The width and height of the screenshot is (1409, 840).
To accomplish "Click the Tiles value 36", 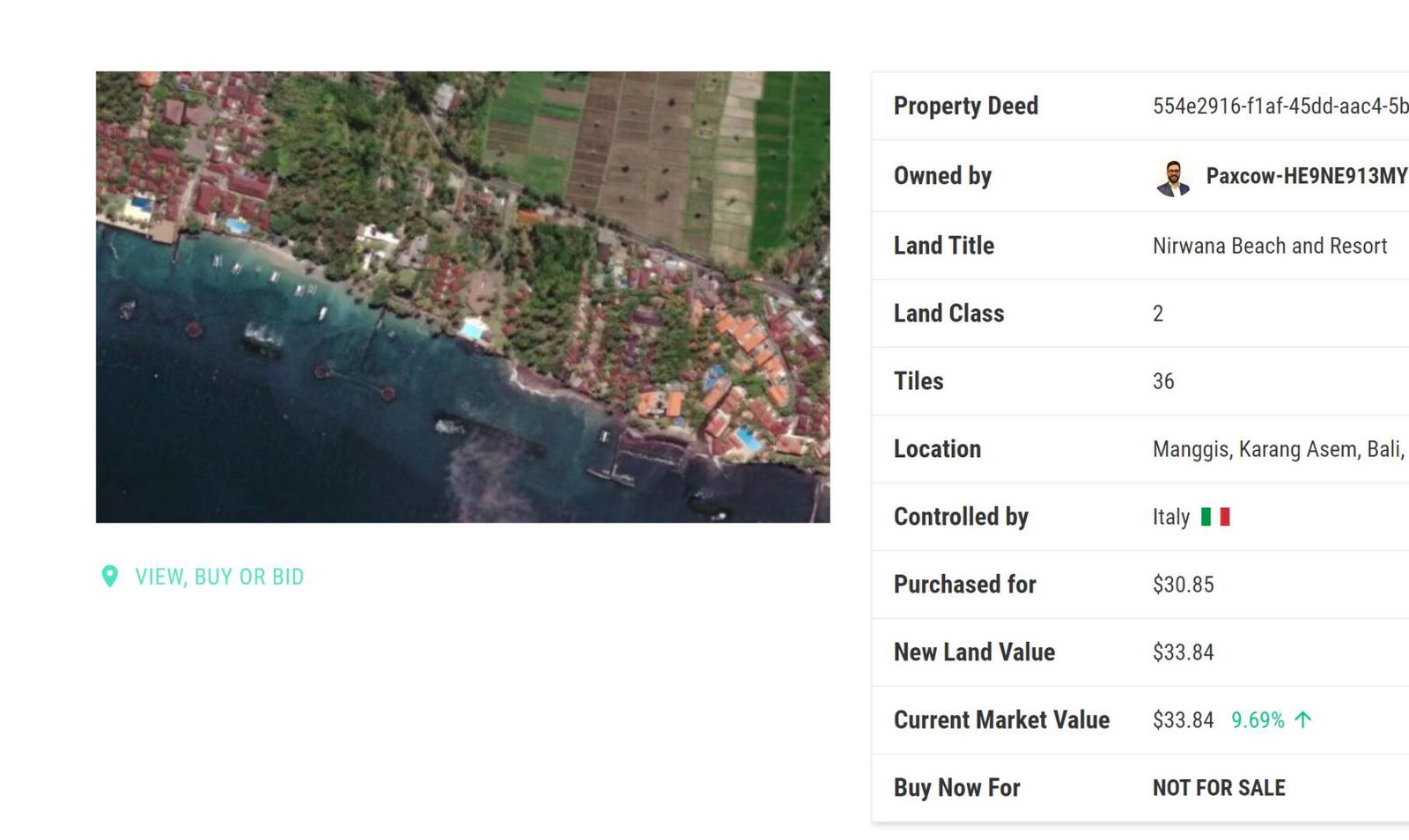I will tap(1163, 381).
